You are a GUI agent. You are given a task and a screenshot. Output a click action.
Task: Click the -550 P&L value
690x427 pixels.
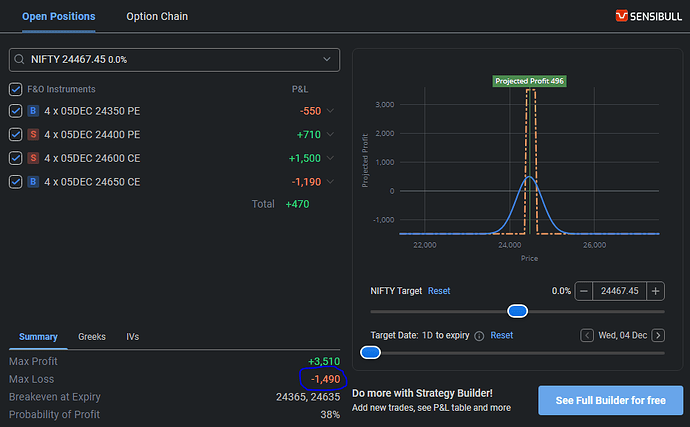coord(310,111)
